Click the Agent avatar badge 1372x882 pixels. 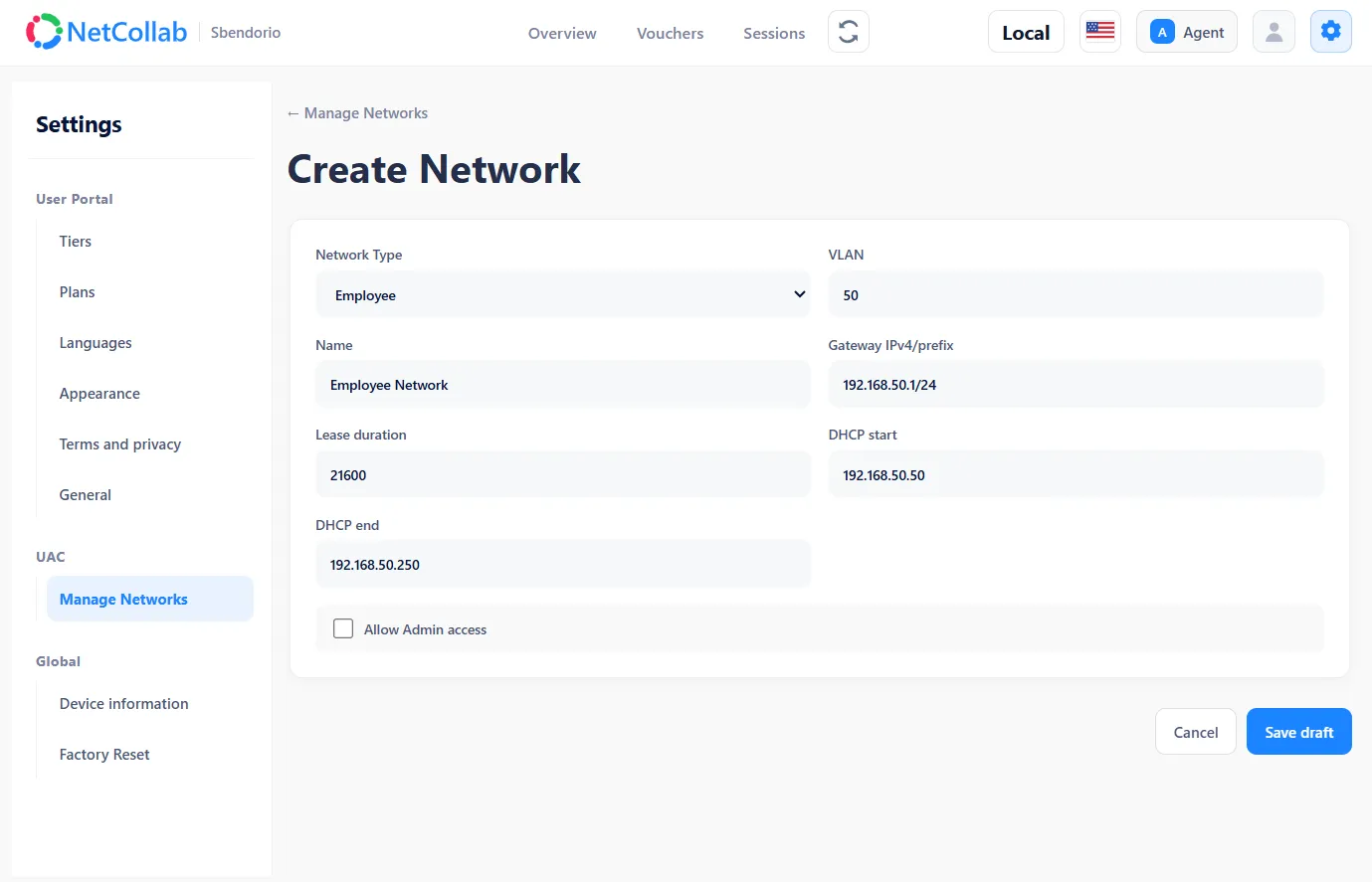point(1187,32)
